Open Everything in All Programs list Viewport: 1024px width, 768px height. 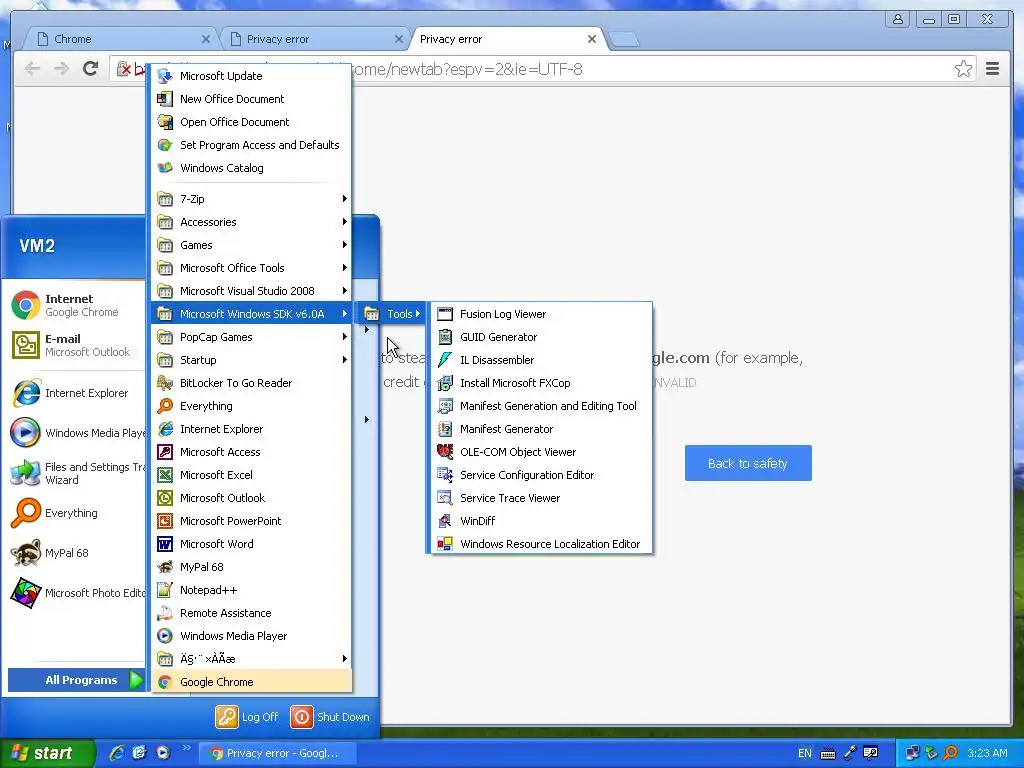pos(251,406)
